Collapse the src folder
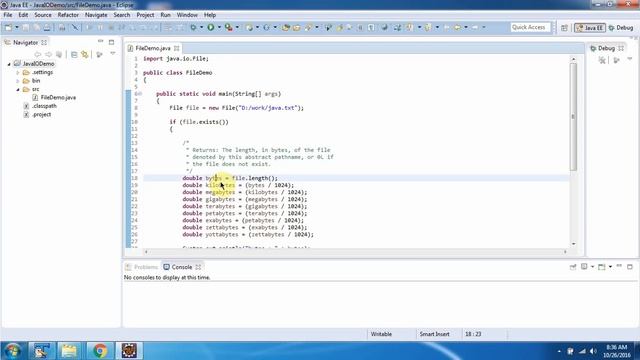 [18, 89]
